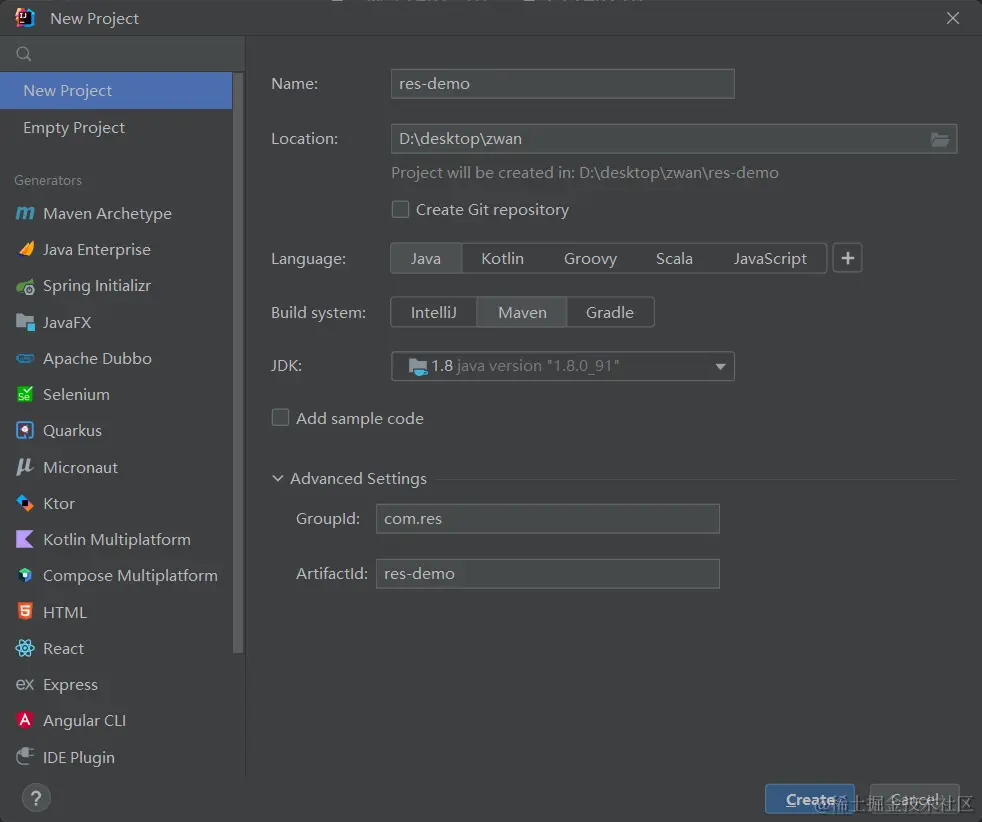Open the Angular CLI generator
This screenshot has height=822, width=982.
(x=116, y=721)
